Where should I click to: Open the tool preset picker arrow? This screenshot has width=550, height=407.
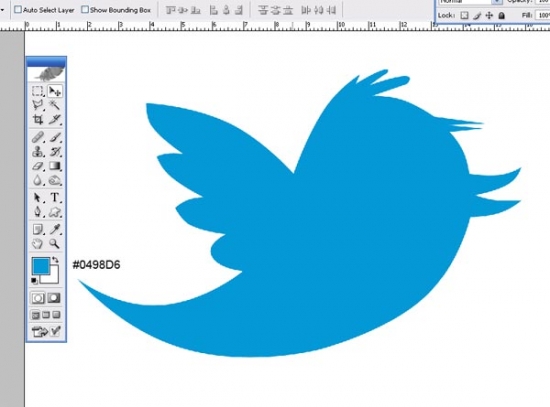pos(2,10)
